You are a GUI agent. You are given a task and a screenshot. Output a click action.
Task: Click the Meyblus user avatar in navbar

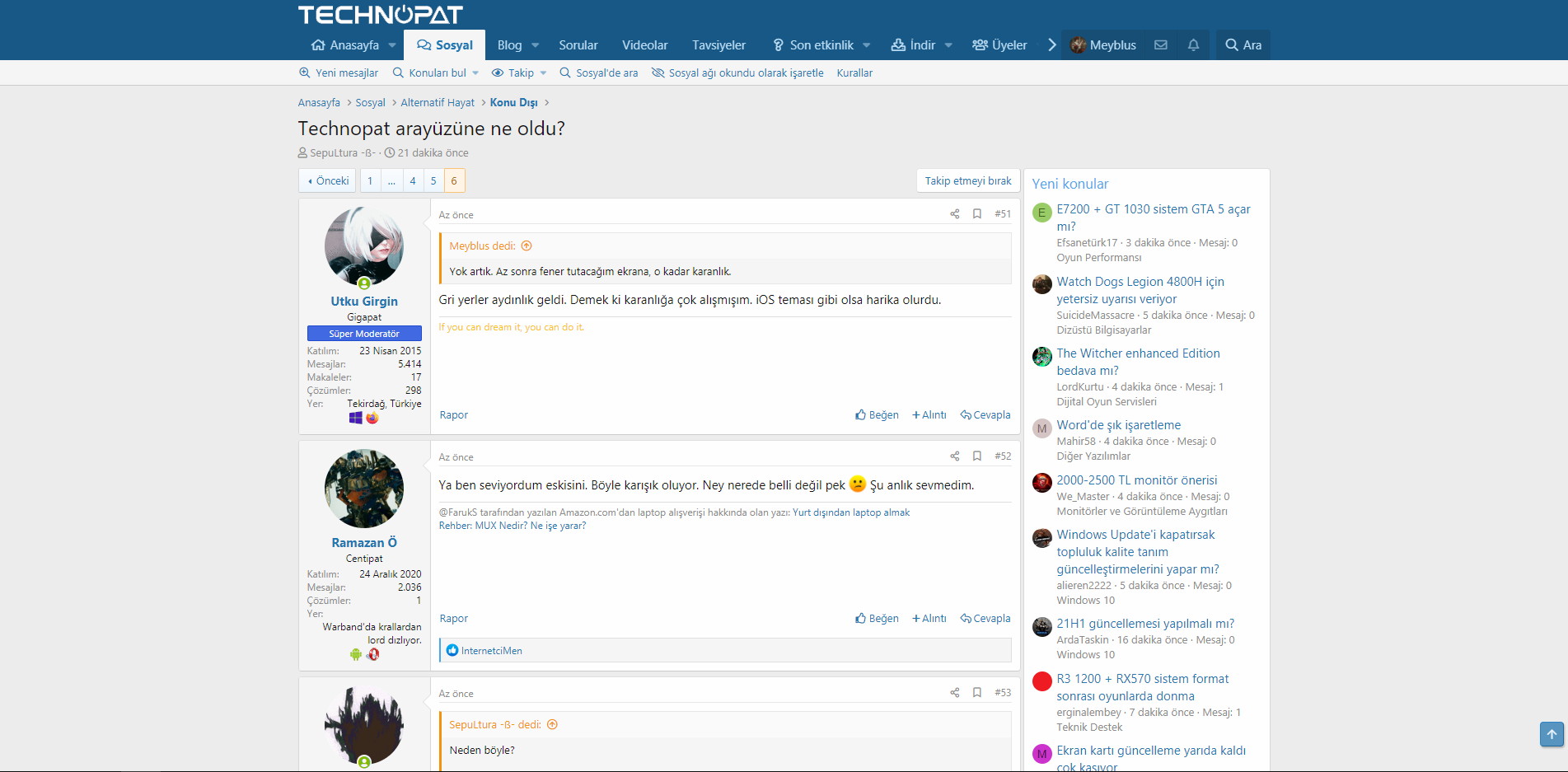pos(1078,45)
